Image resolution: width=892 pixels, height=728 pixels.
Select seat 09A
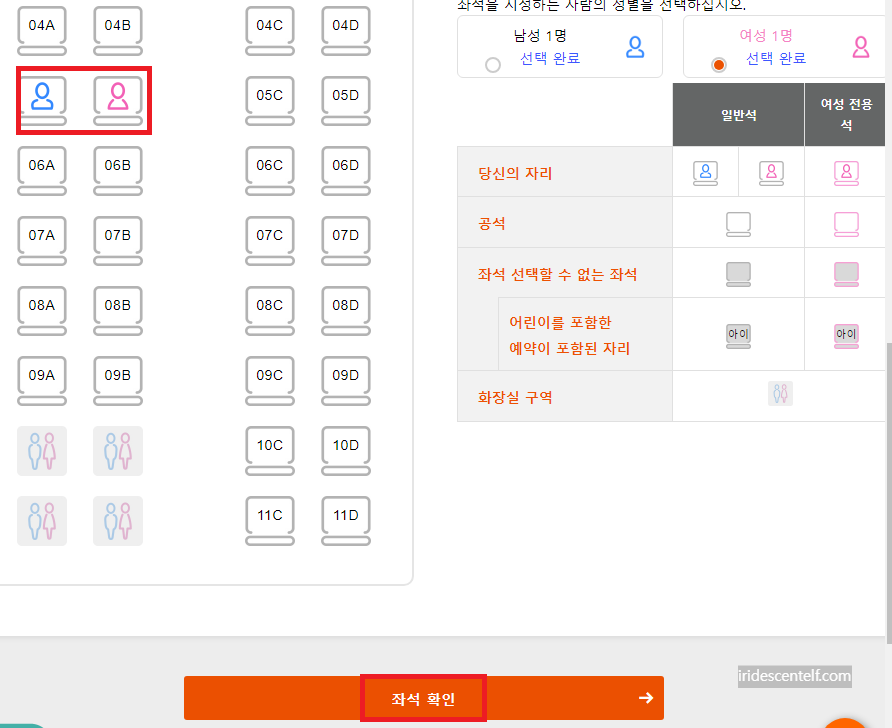click(42, 380)
